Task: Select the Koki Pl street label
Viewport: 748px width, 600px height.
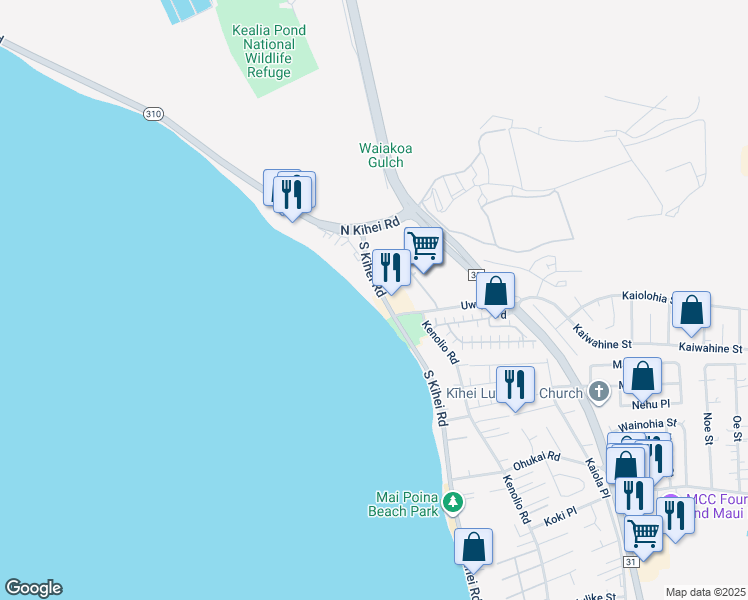Action: tap(561, 517)
